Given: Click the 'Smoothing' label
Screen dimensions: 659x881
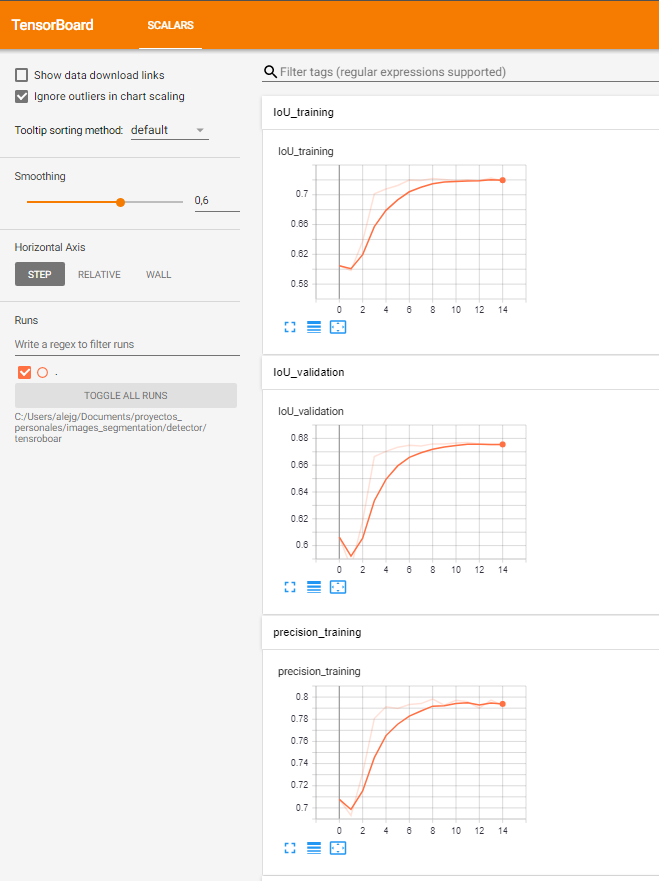Looking at the screenshot, I should tap(40, 176).
